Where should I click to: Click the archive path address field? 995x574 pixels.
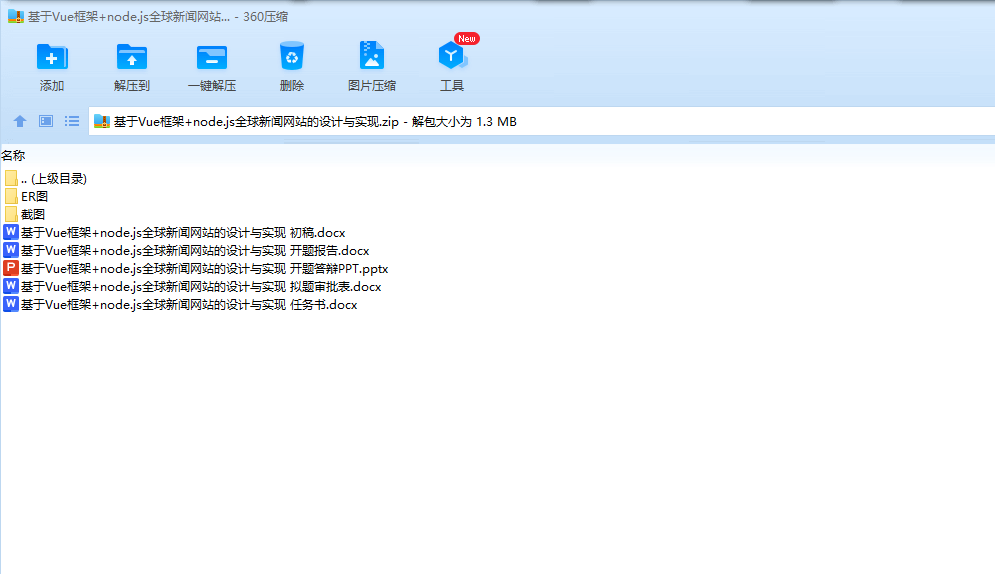541,121
